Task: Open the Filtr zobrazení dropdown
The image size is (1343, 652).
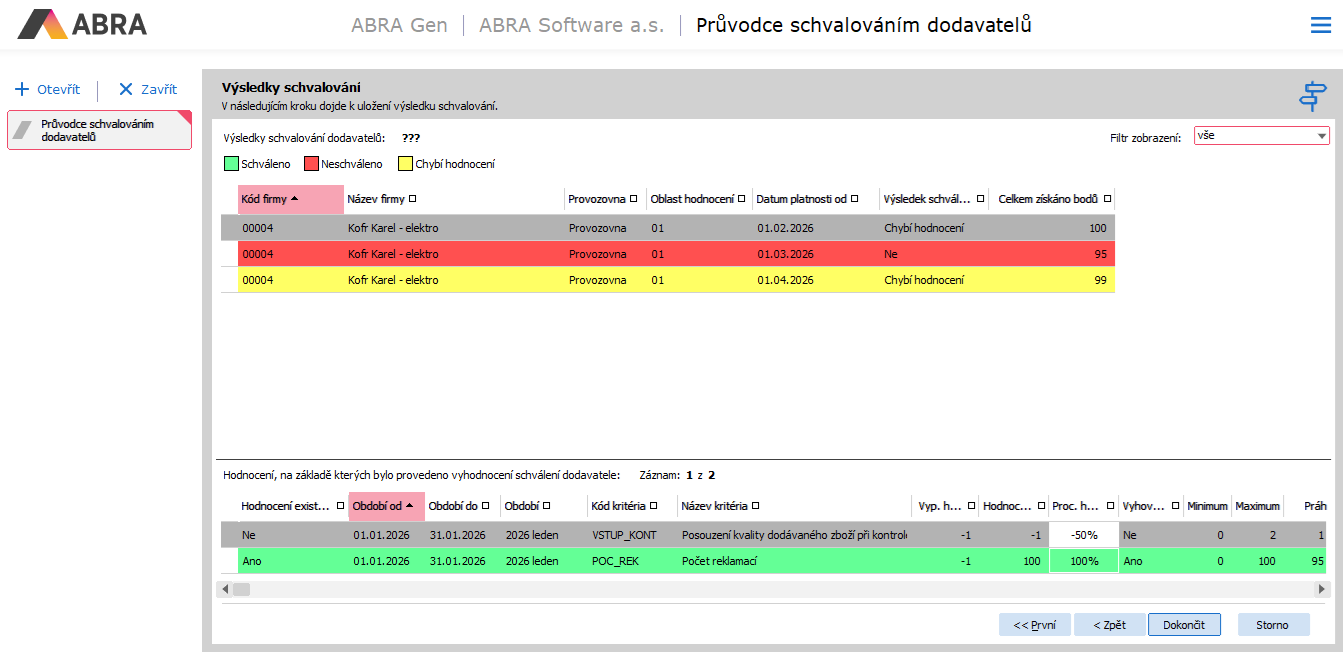Action: coord(1321,136)
